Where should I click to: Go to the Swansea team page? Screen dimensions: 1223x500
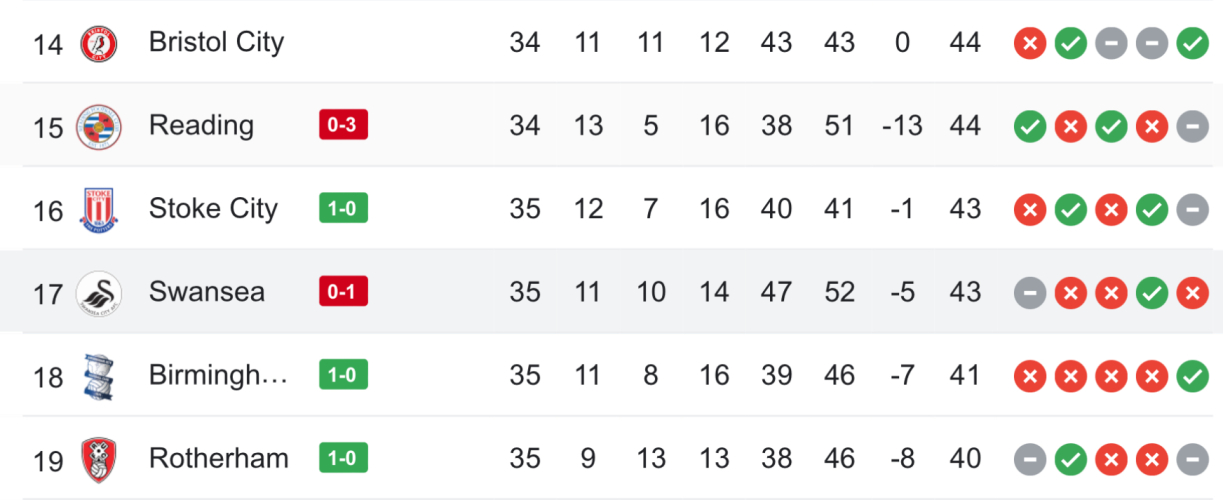point(207,291)
